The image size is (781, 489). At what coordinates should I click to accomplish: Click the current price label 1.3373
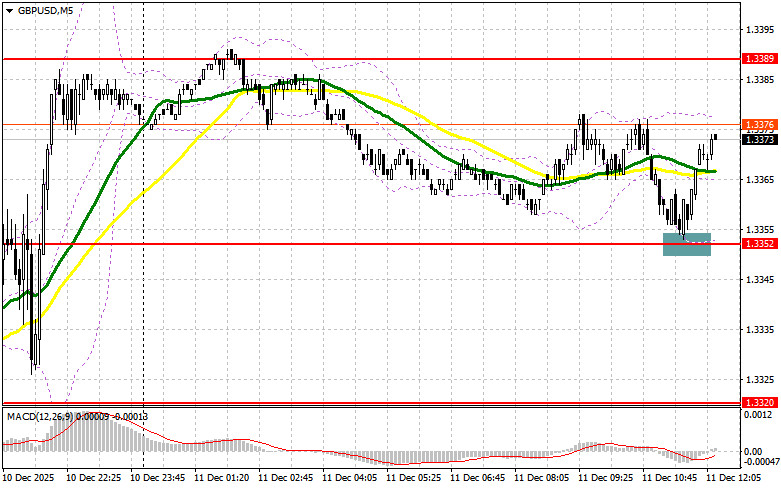coord(760,140)
